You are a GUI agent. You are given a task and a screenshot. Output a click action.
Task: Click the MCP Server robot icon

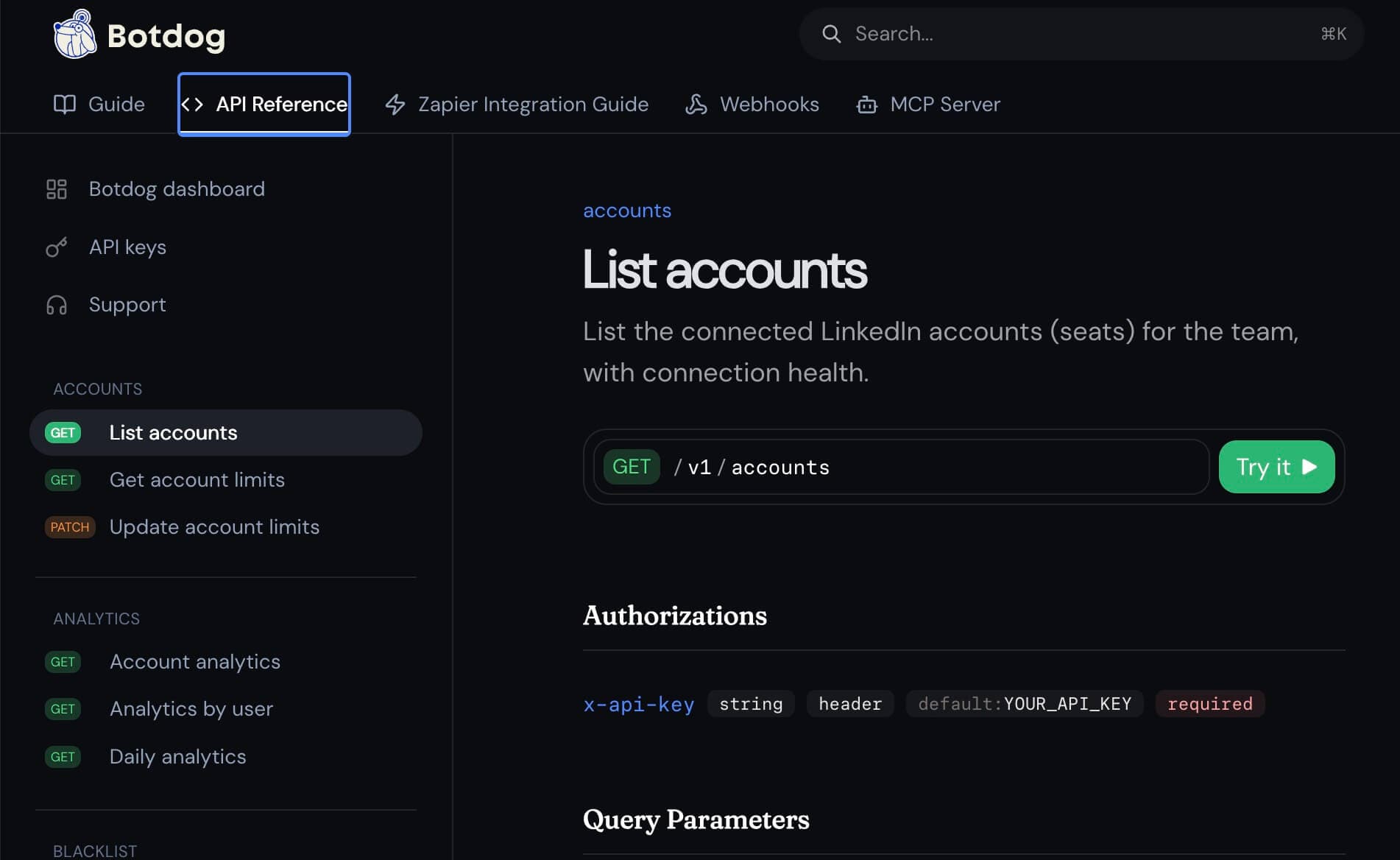click(867, 105)
